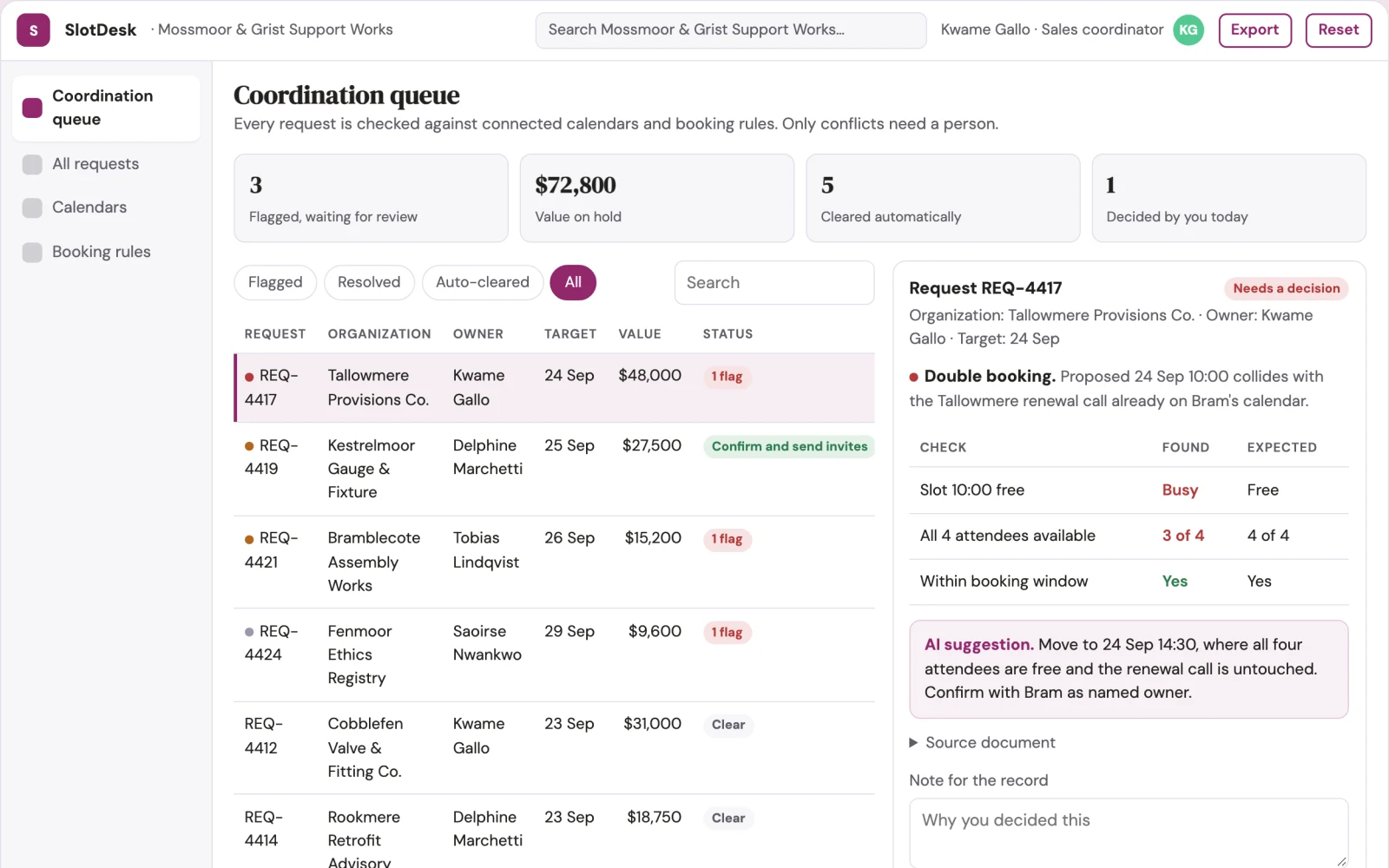The width and height of the screenshot is (1389, 868).
Task: Click the Needs a decision badge
Action: point(1286,288)
